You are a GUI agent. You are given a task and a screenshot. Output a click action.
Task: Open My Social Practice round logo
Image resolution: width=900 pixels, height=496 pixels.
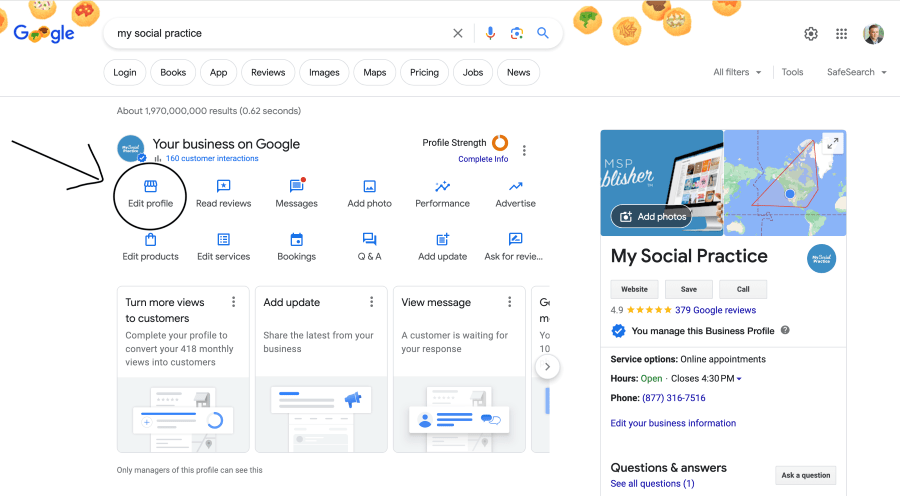pos(821,258)
